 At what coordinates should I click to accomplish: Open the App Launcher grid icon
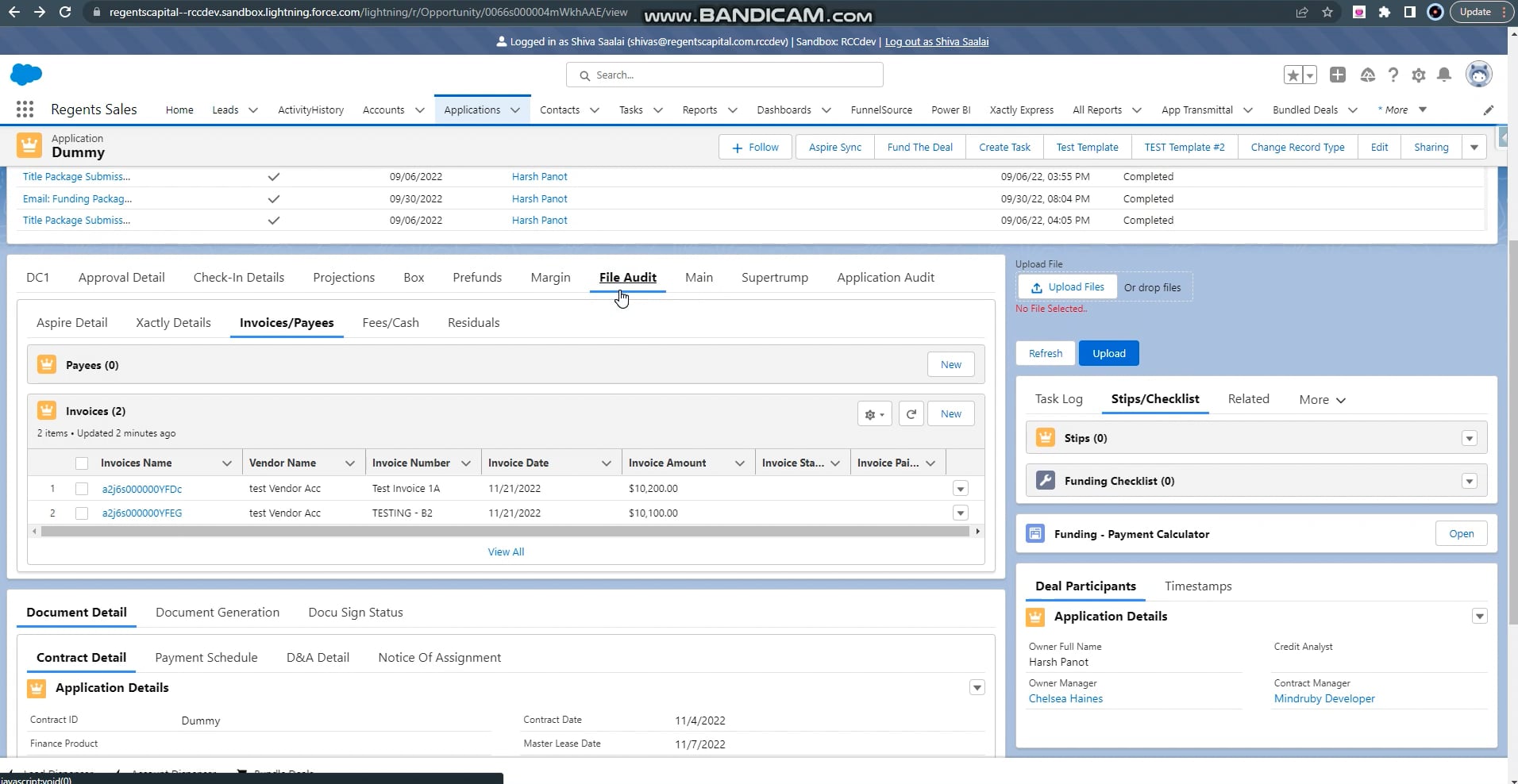pyautogui.click(x=24, y=109)
